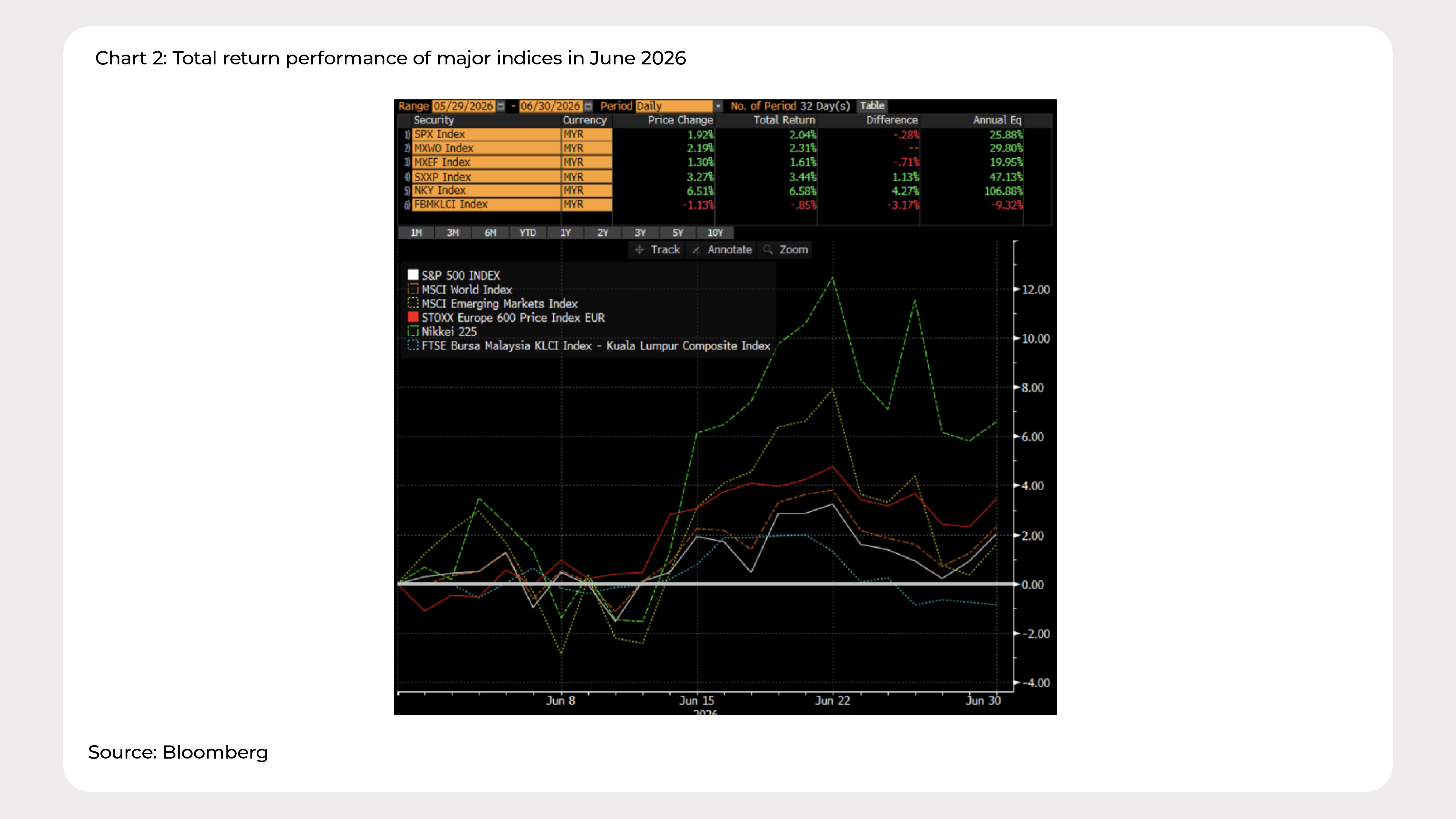Click NKY Total Return value 6.58%
Screen dimensions: 1456x819
tap(803, 191)
